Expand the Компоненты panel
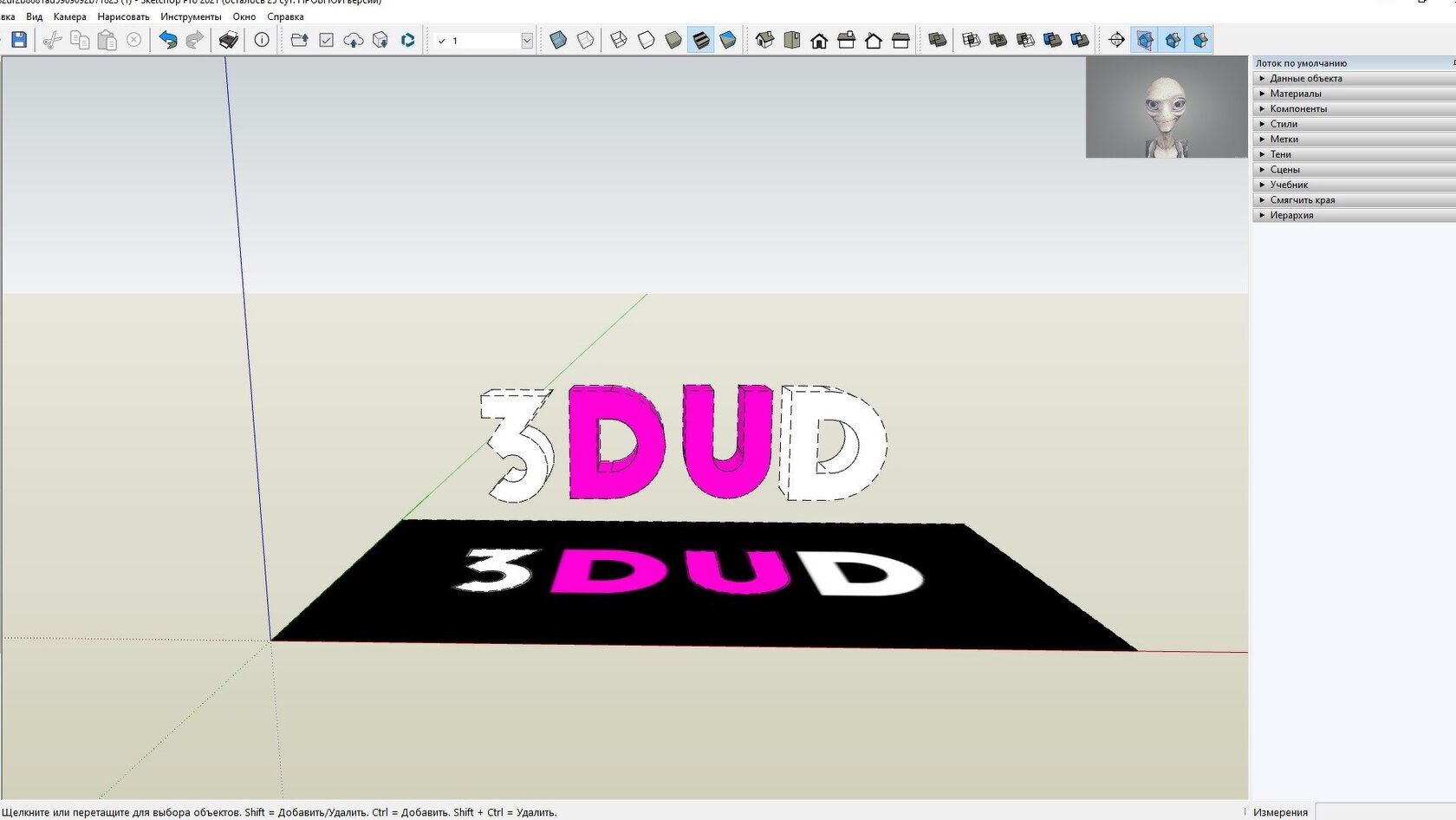The height and width of the screenshot is (820, 1456). point(1354,108)
